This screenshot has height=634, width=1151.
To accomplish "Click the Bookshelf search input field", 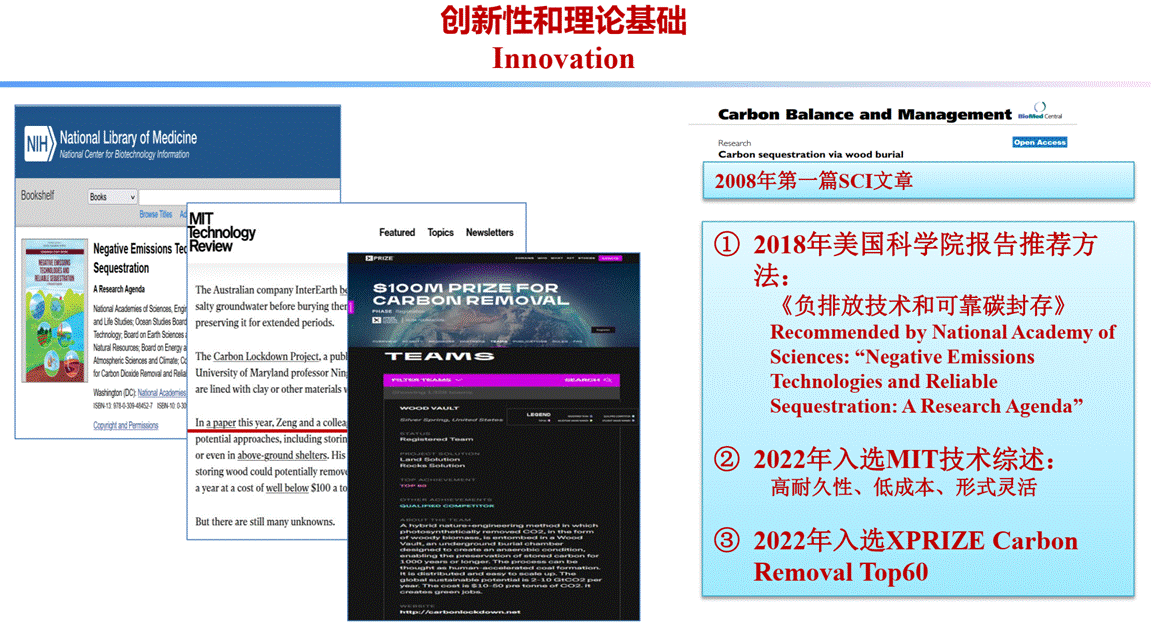I will coord(163,197).
